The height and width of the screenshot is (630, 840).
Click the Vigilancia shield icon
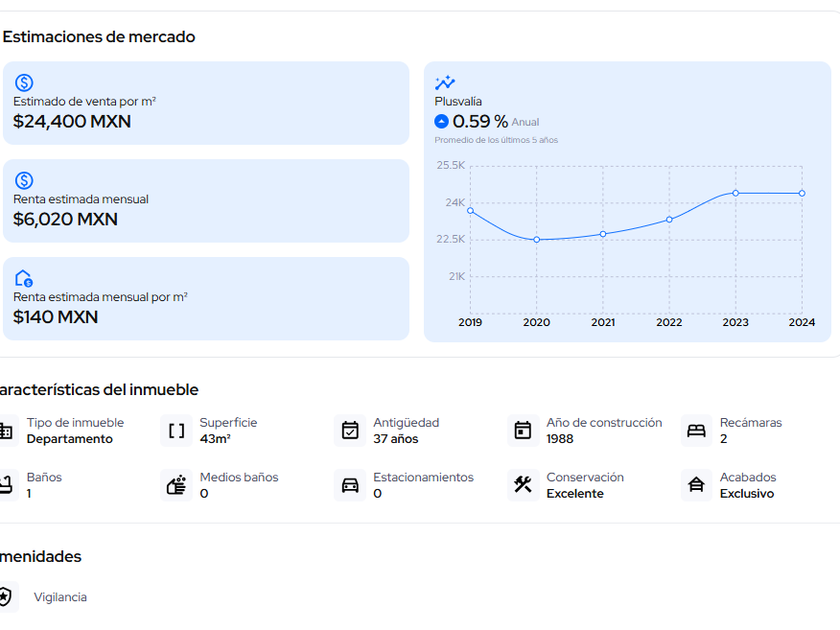coord(5,597)
